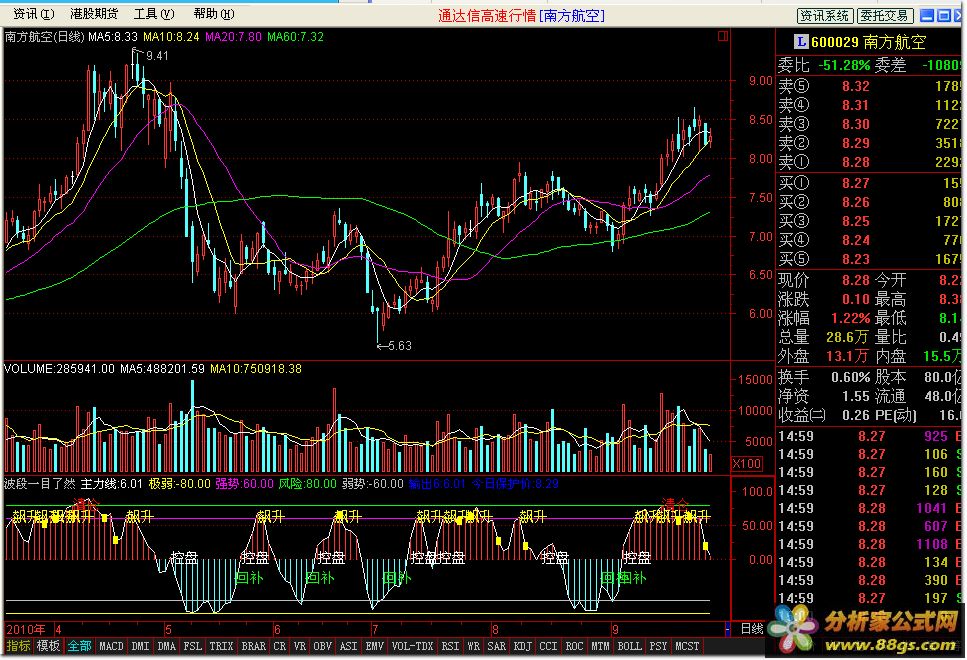Click the MA5:8.33 label
The width and height of the screenshot is (967, 660).
pyautogui.click(x=113, y=36)
